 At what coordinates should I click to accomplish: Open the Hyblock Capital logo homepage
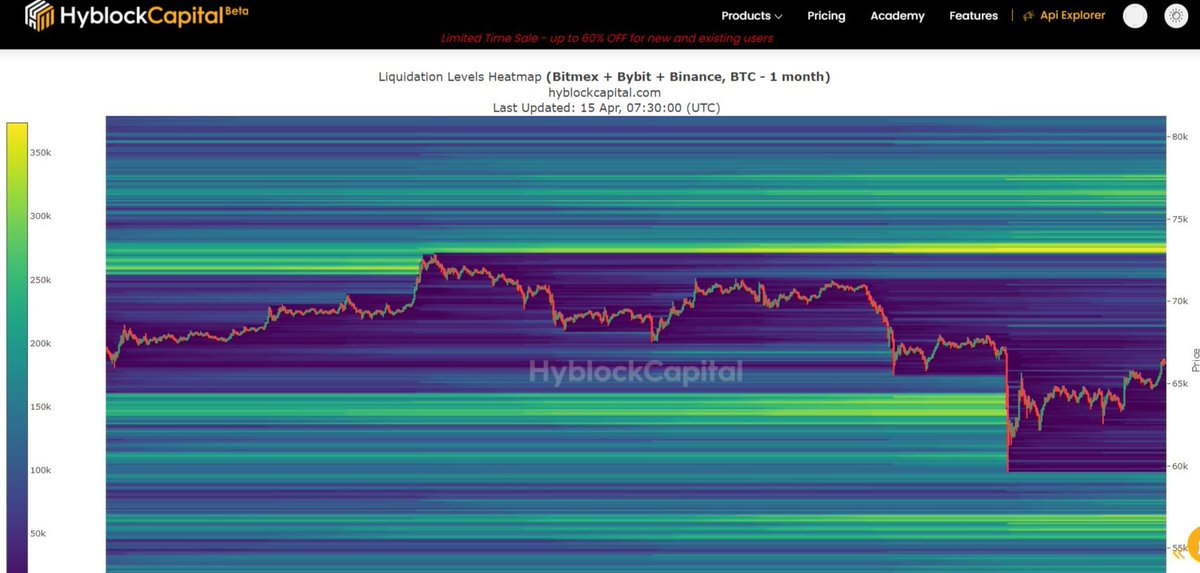136,15
